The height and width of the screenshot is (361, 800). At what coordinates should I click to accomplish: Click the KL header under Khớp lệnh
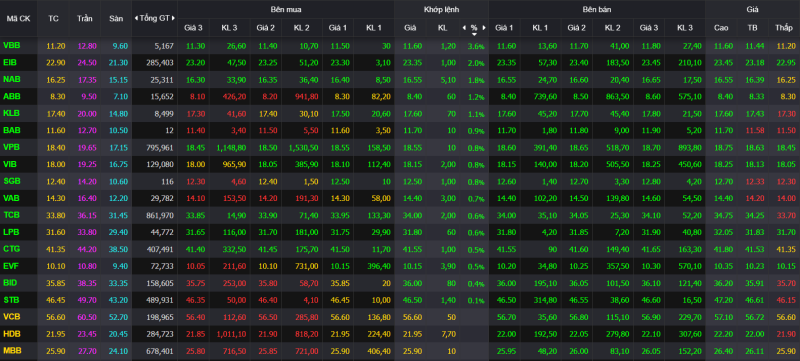(442, 28)
